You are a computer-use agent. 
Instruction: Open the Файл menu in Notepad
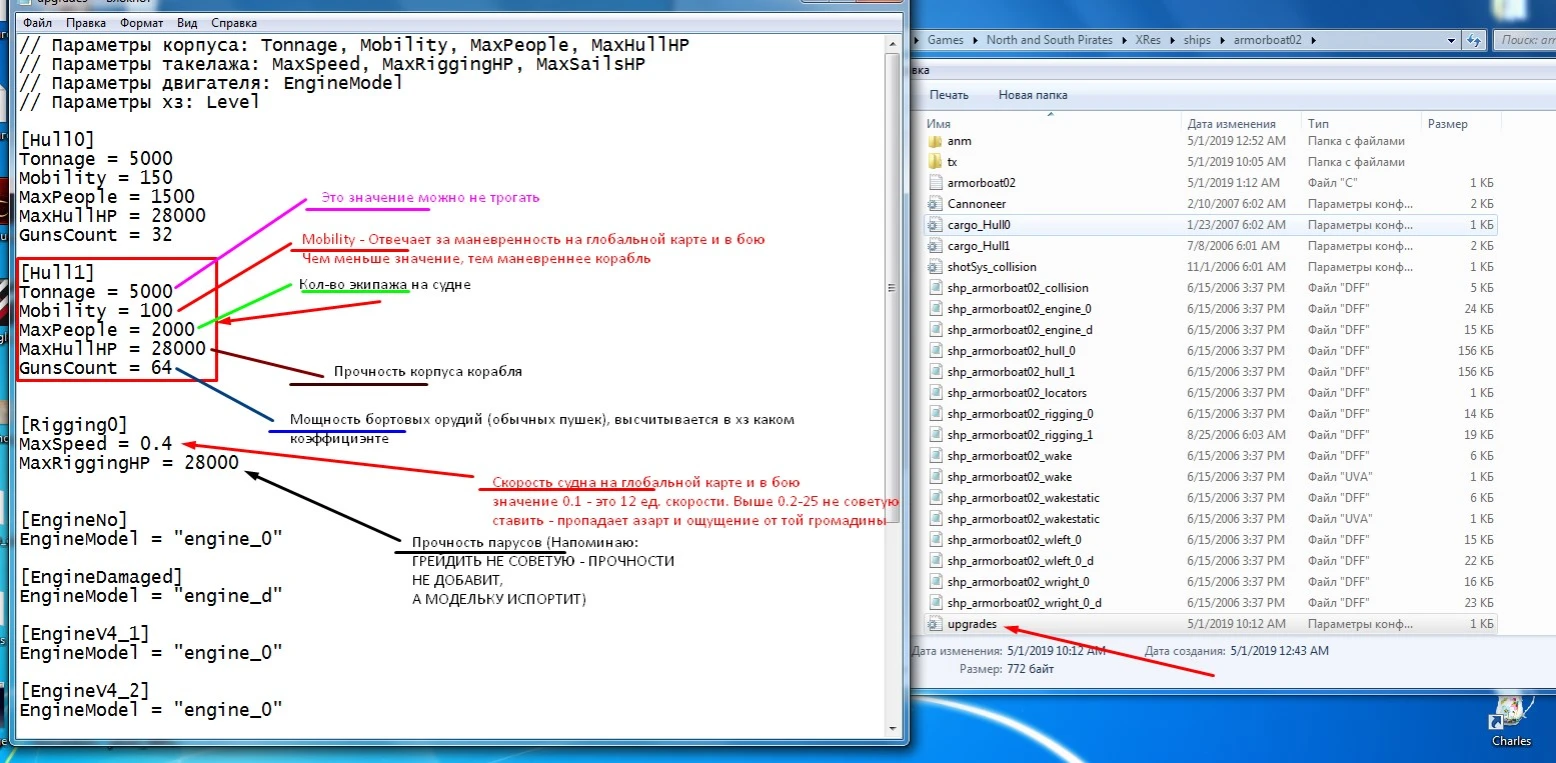pyautogui.click(x=37, y=22)
